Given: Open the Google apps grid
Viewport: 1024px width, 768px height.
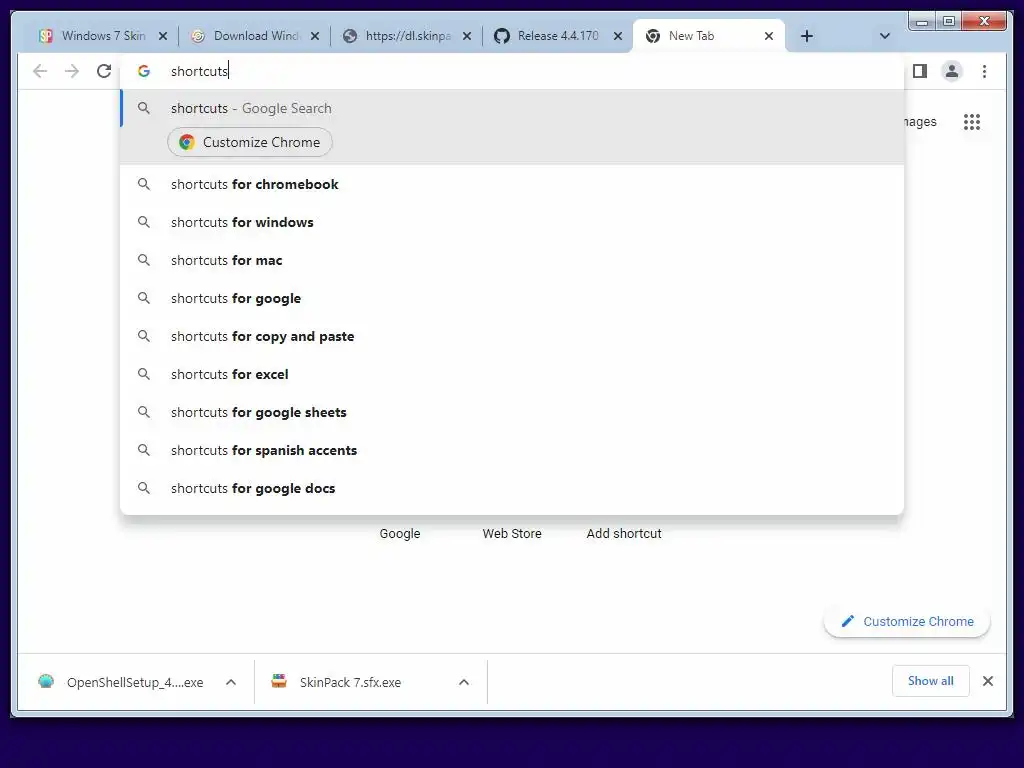Looking at the screenshot, I should click(x=972, y=121).
